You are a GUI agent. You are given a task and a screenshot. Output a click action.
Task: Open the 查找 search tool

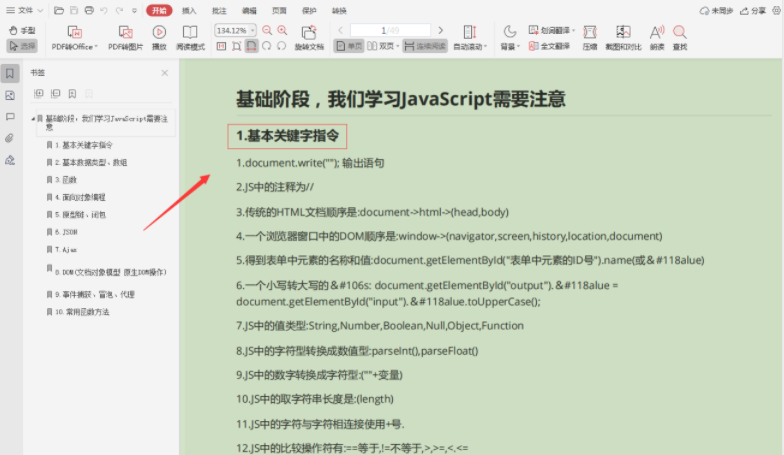pos(680,38)
